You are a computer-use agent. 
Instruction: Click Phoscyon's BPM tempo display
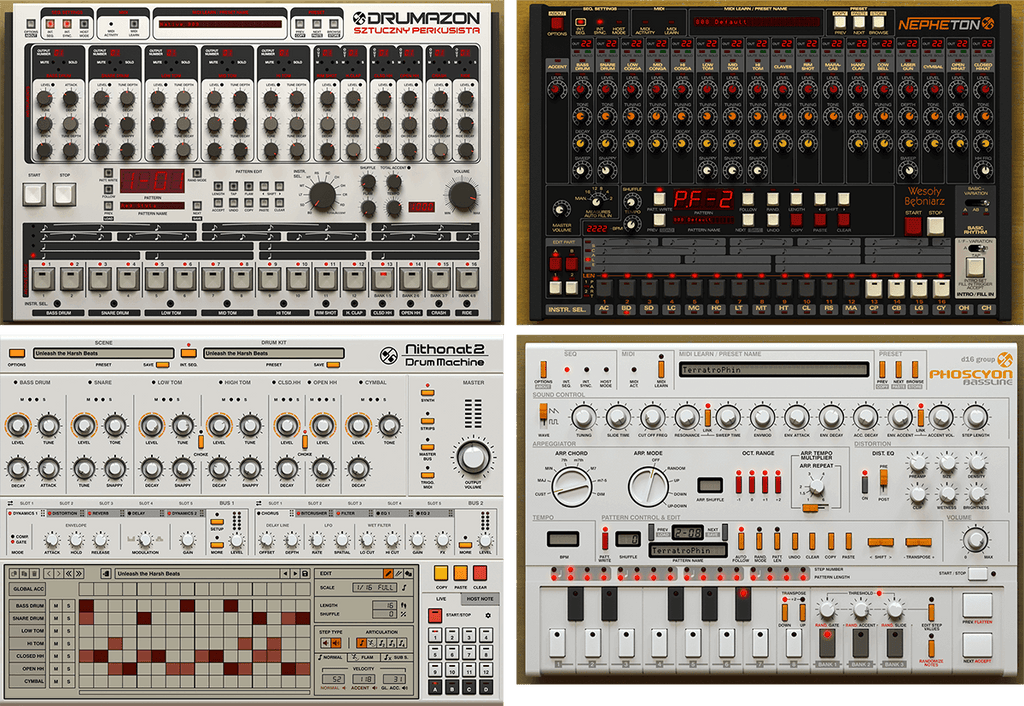563,539
